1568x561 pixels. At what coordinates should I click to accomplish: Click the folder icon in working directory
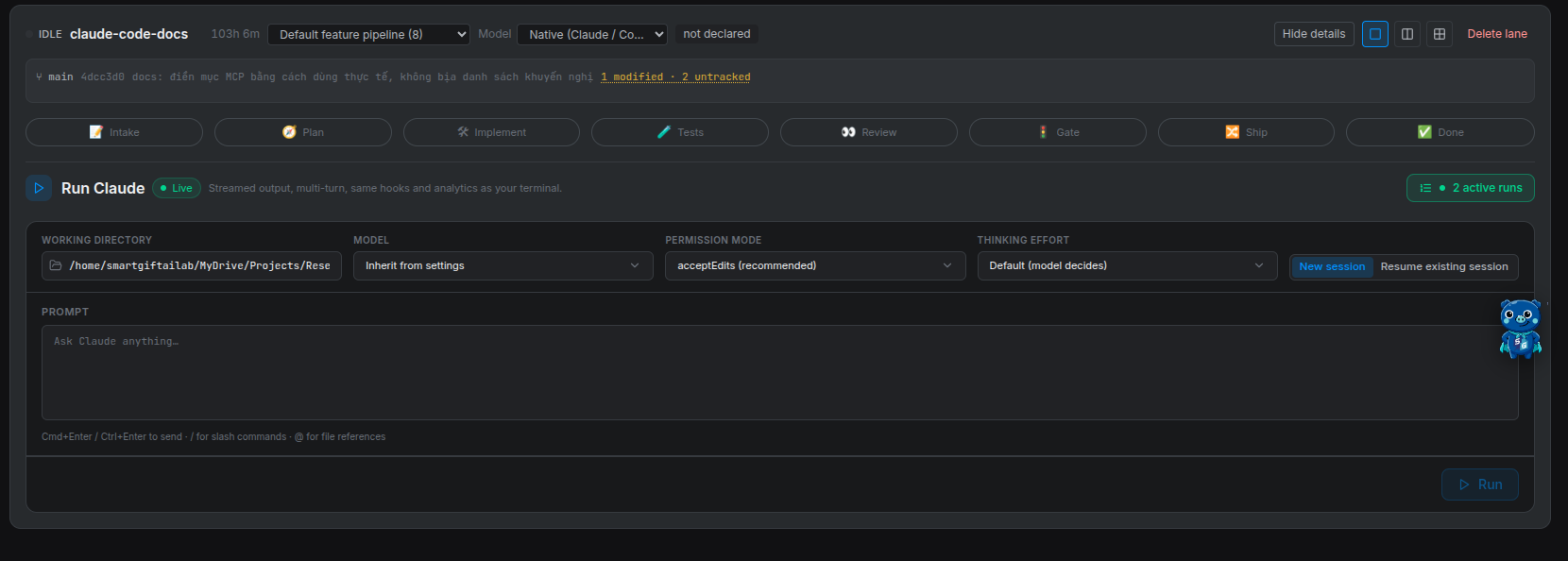(56, 265)
